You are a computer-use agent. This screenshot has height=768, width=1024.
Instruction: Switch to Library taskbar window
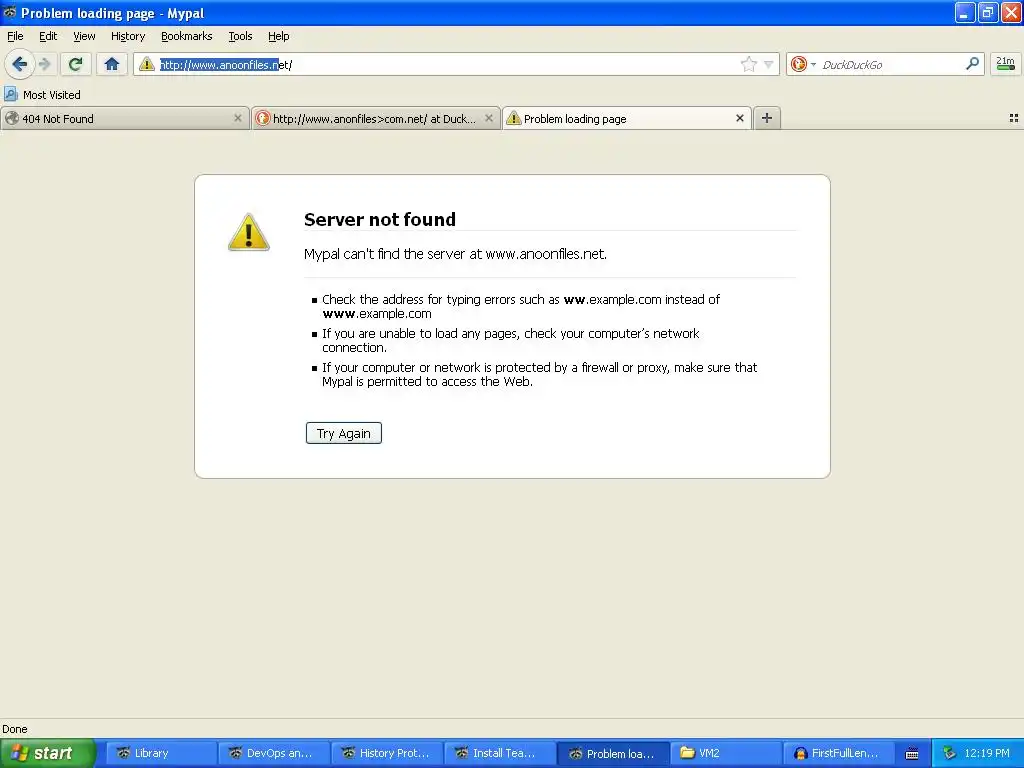point(161,753)
